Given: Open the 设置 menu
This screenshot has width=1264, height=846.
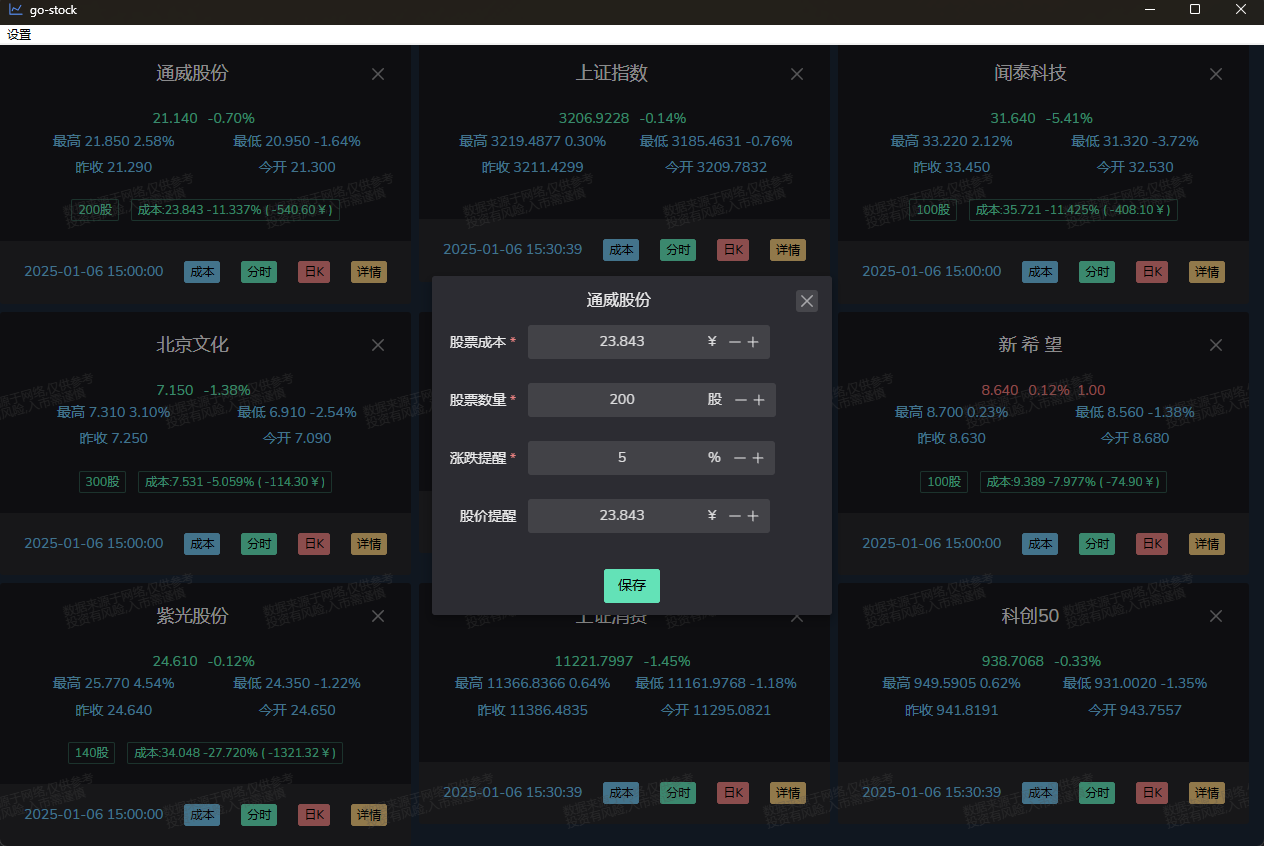Looking at the screenshot, I should coord(19,35).
